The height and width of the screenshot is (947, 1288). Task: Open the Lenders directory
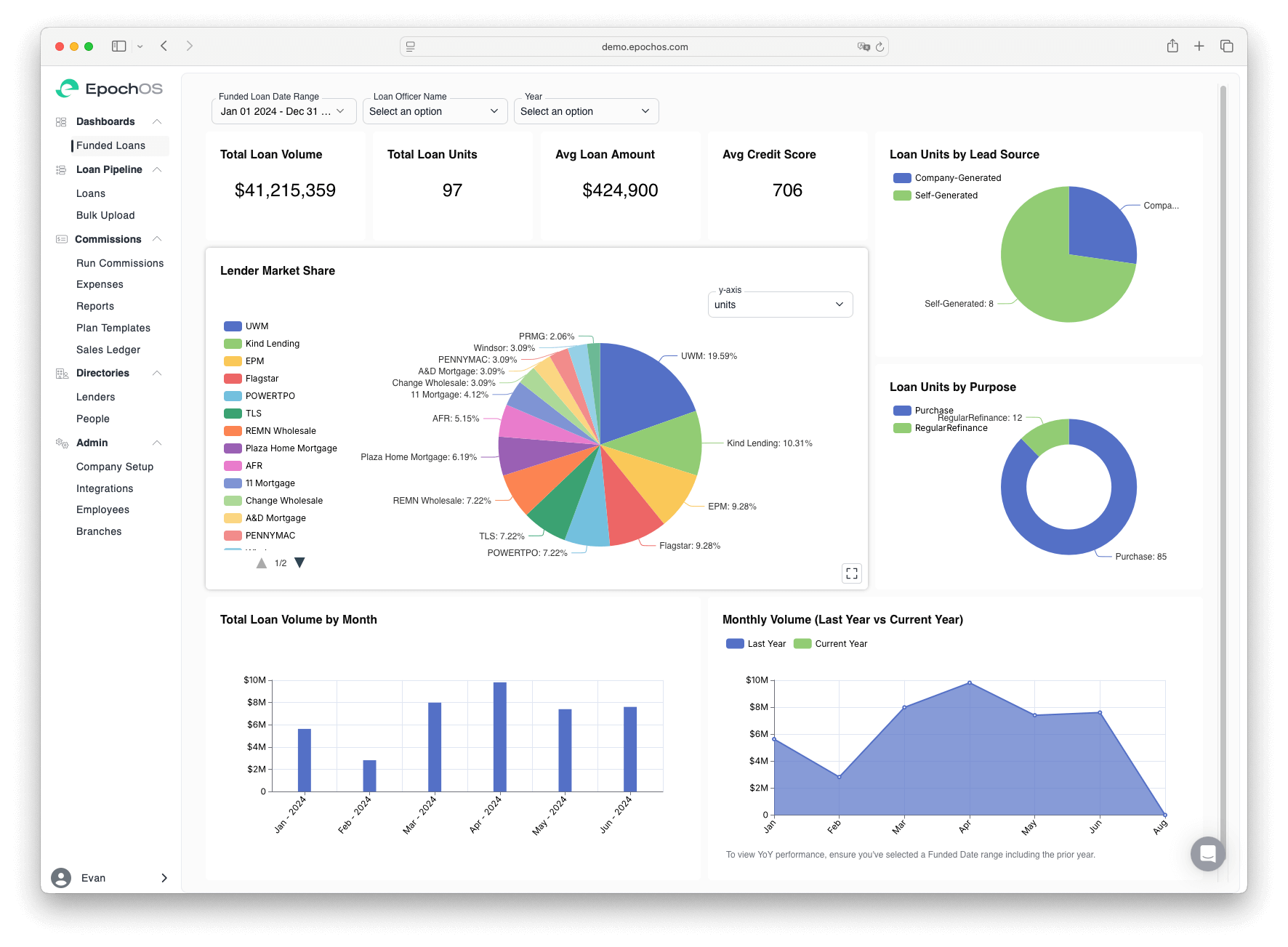95,397
